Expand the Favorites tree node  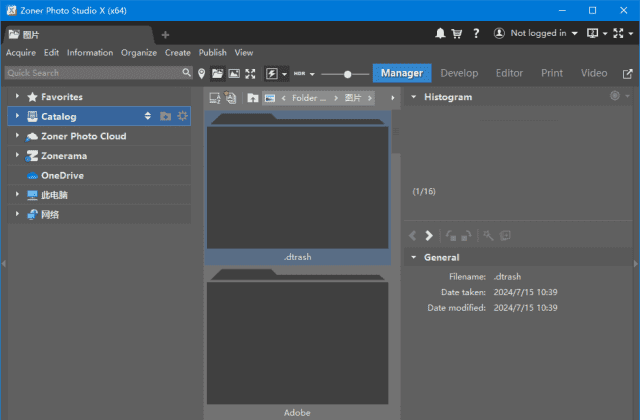coord(17,96)
